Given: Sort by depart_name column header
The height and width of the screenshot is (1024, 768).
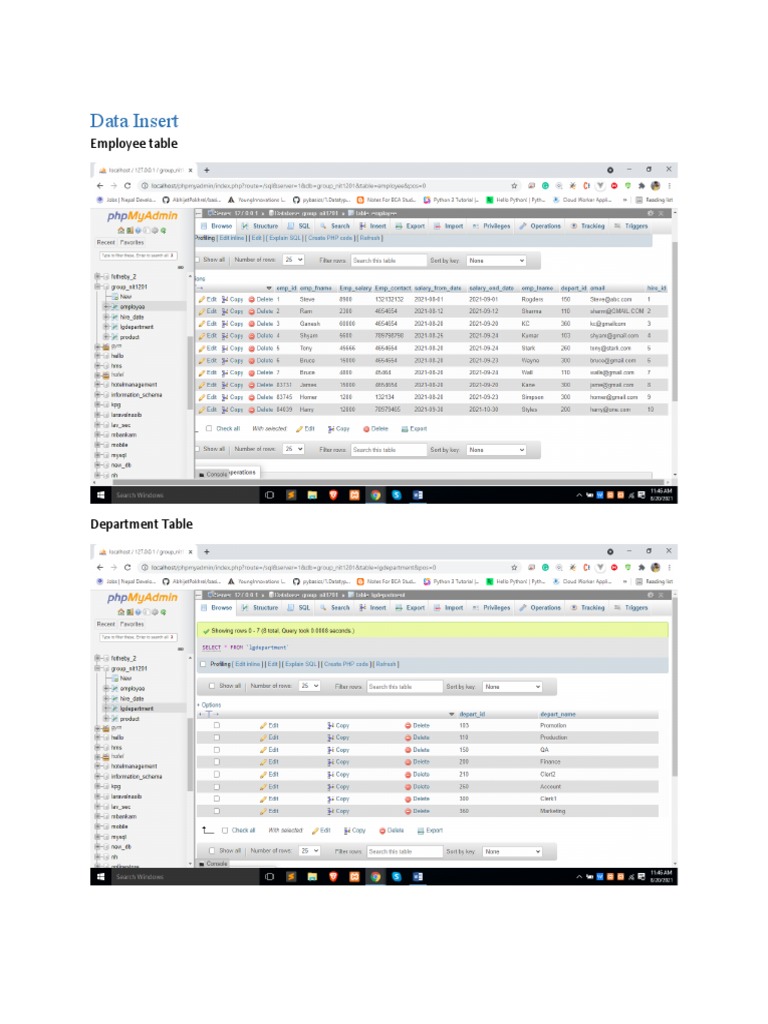Looking at the screenshot, I should 558,714.
